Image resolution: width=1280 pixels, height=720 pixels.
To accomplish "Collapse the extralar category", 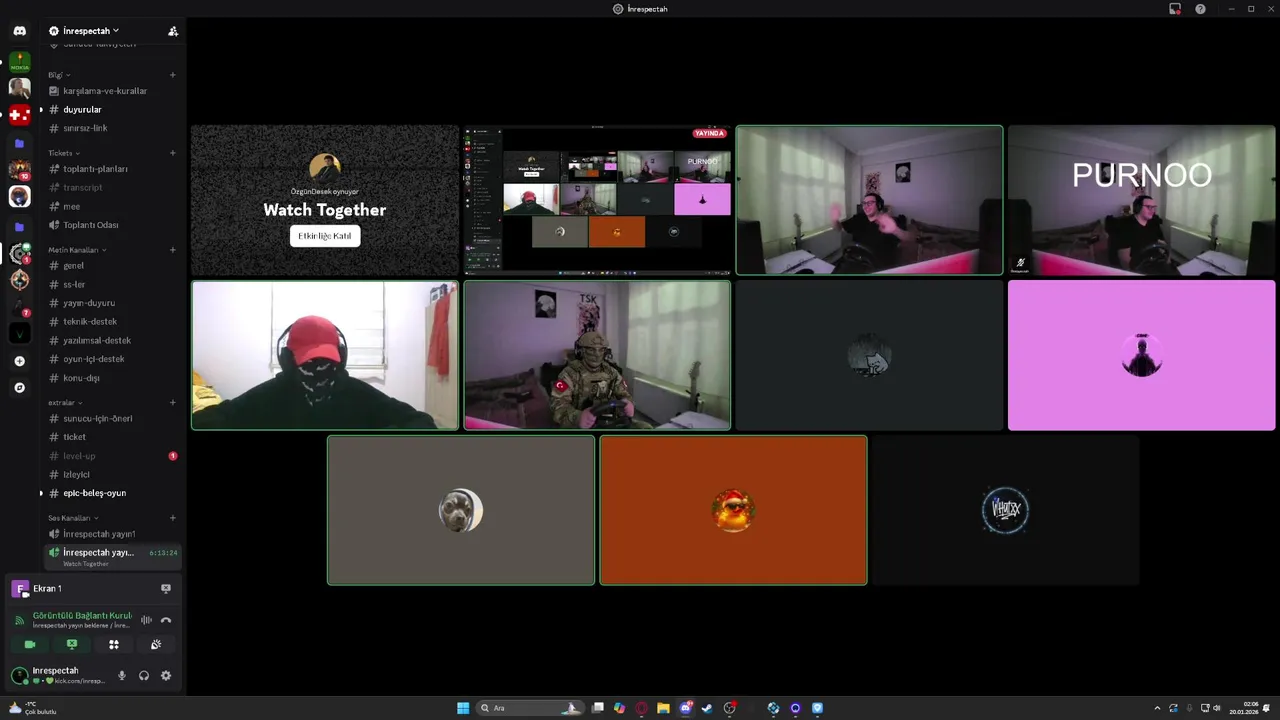I will tap(65, 402).
